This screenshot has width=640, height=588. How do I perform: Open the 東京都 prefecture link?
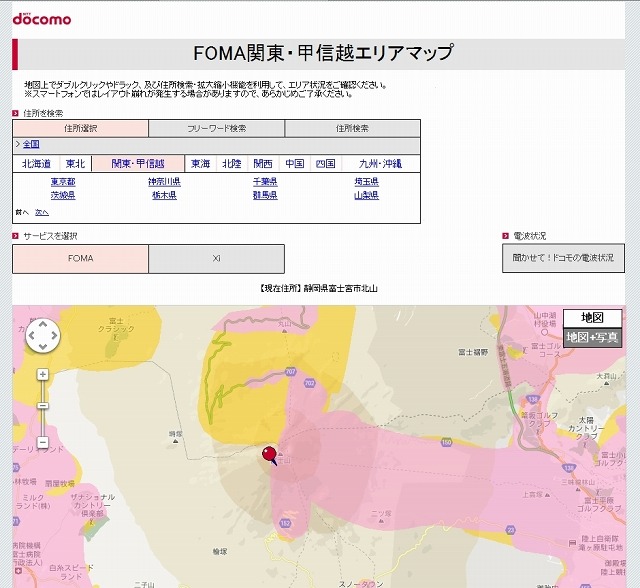[x=63, y=182]
